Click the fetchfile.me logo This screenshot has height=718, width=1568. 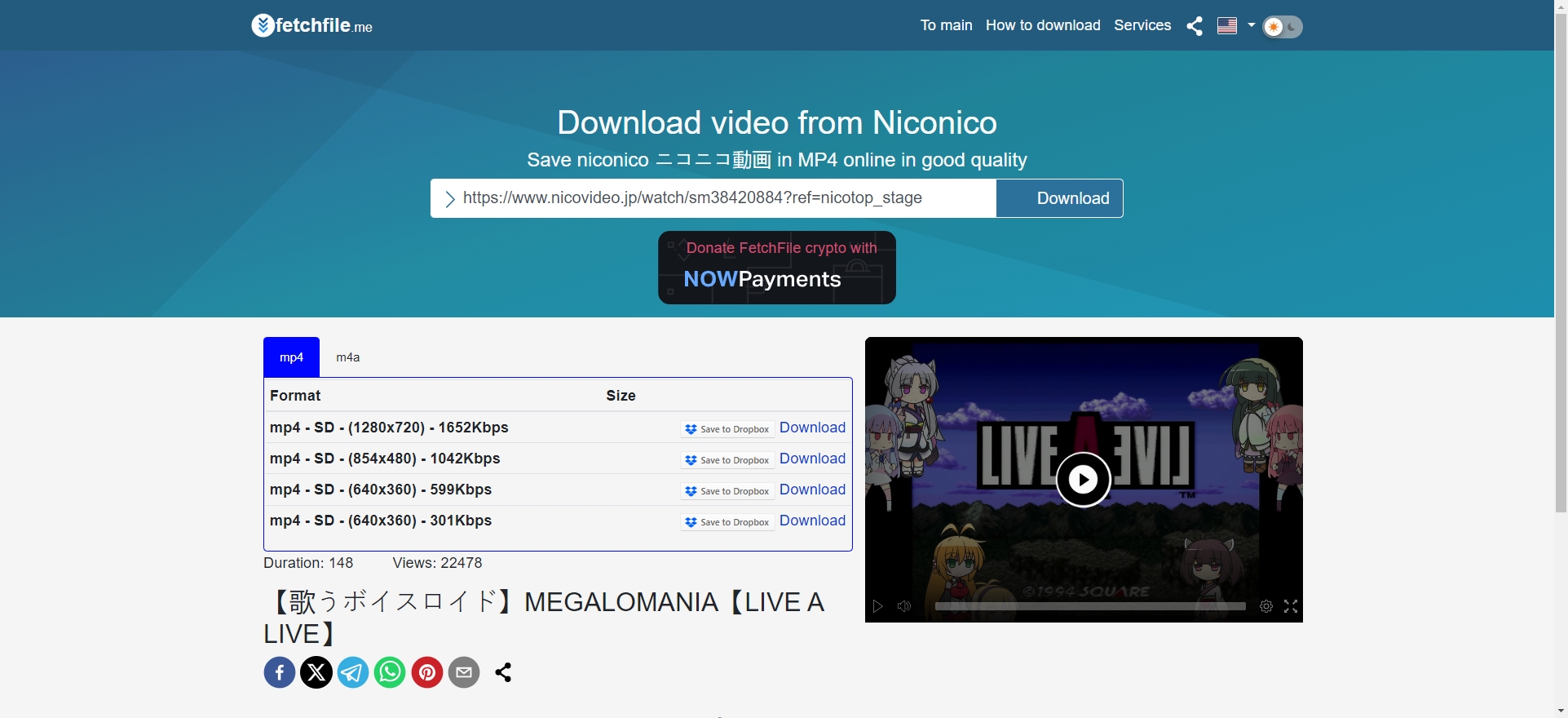311,25
